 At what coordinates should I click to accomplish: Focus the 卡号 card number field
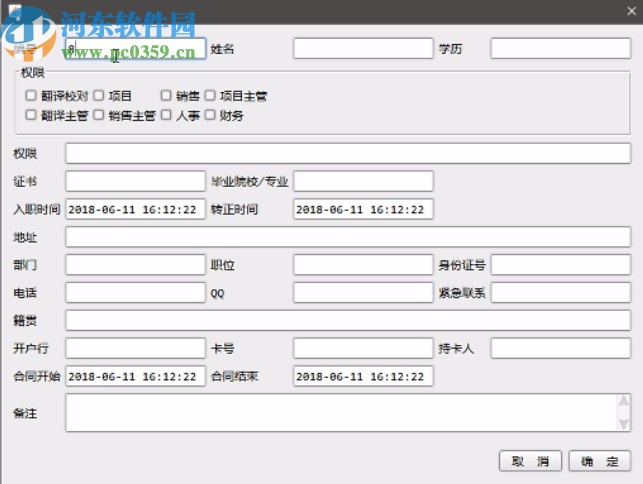pyautogui.click(x=363, y=348)
